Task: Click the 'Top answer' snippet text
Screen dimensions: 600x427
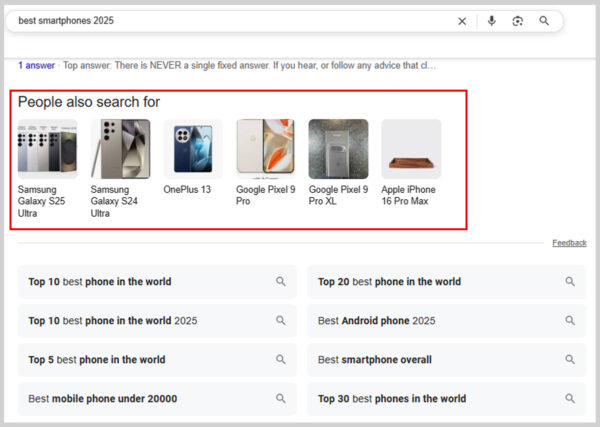Action: 249,65
